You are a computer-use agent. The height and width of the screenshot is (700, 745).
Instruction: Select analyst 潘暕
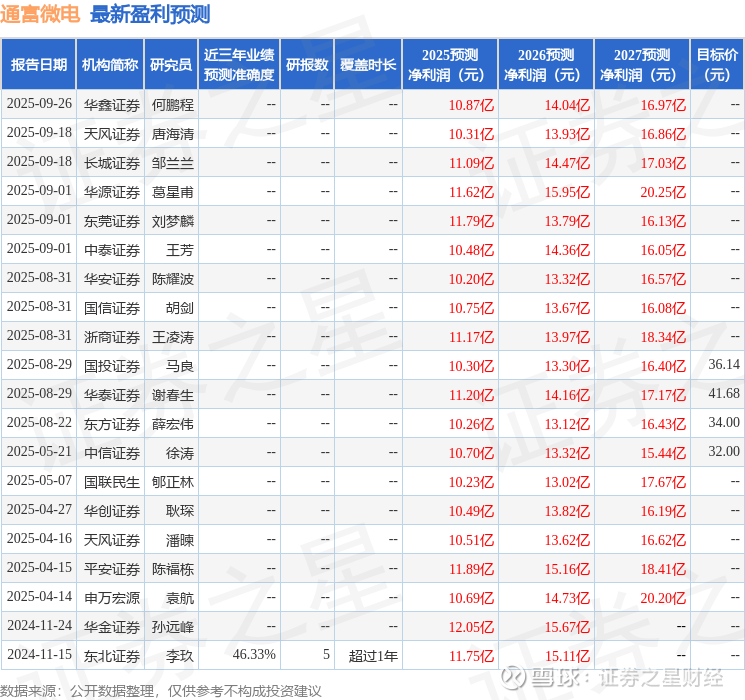click(180, 540)
